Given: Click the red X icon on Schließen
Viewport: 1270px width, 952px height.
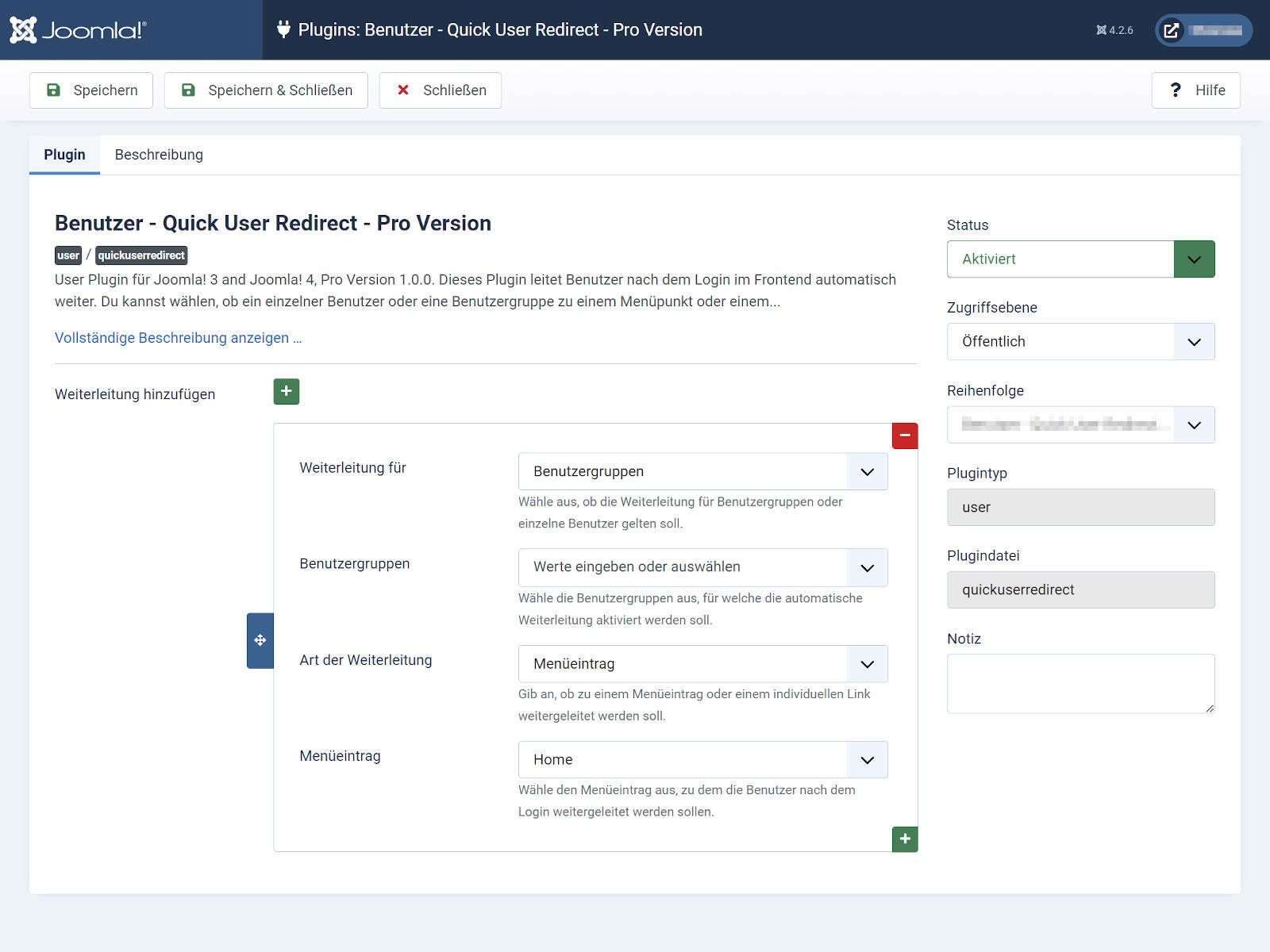Looking at the screenshot, I should (x=402, y=90).
